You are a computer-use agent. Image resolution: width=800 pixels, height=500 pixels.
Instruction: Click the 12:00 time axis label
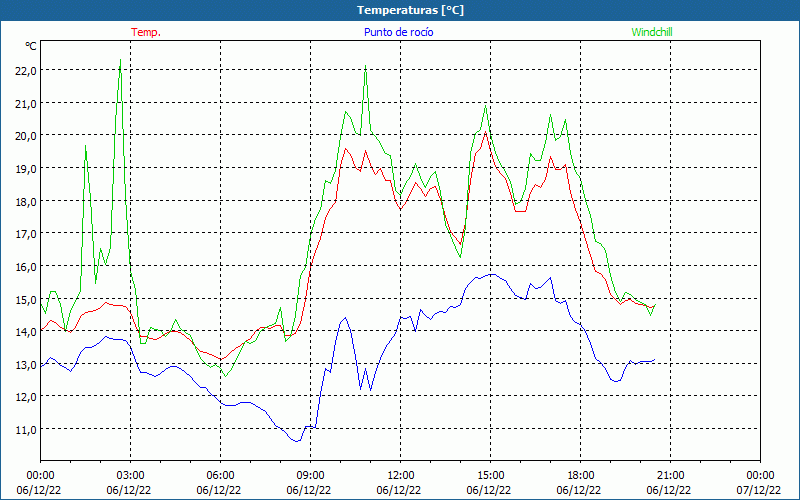coord(401,476)
